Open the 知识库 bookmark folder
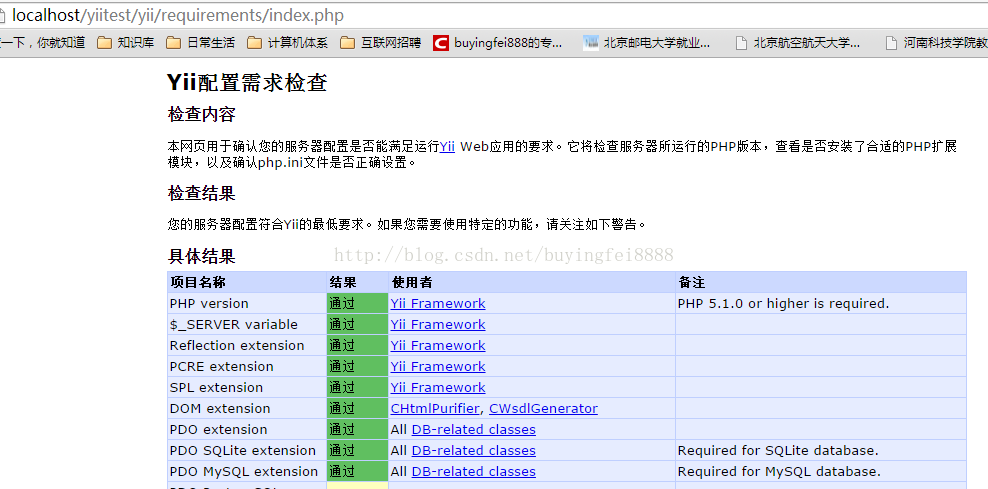The height and width of the screenshot is (489, 988). coord(126,43)
